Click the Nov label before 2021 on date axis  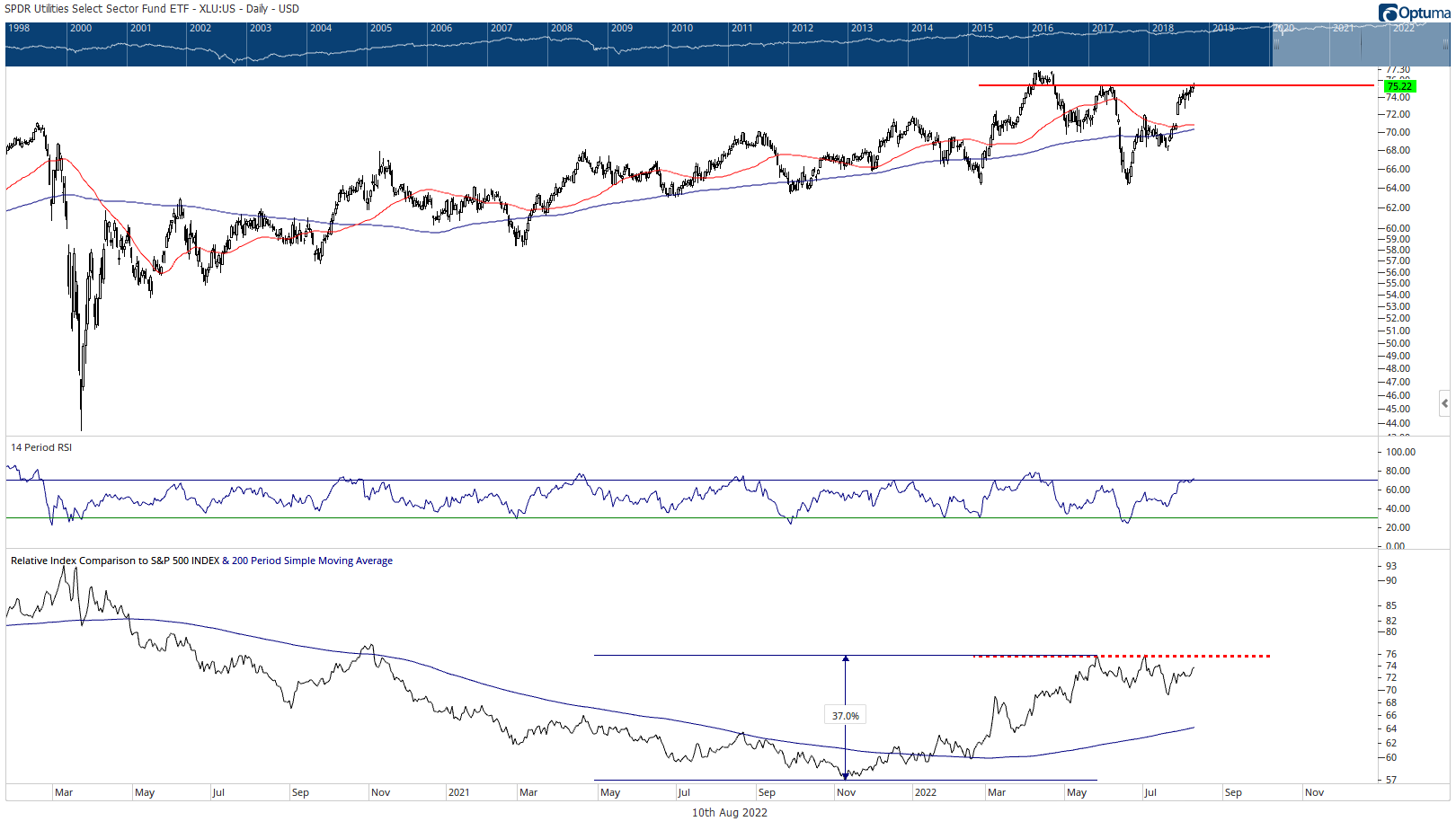click(381, 792)
